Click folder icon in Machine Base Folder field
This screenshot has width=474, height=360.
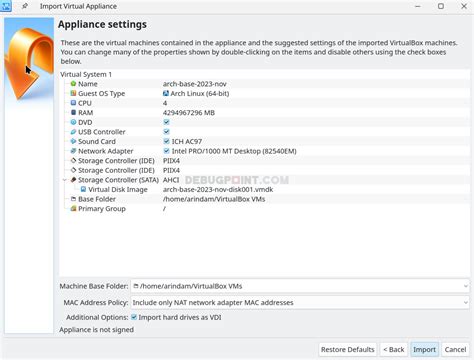tap(136, 286)
